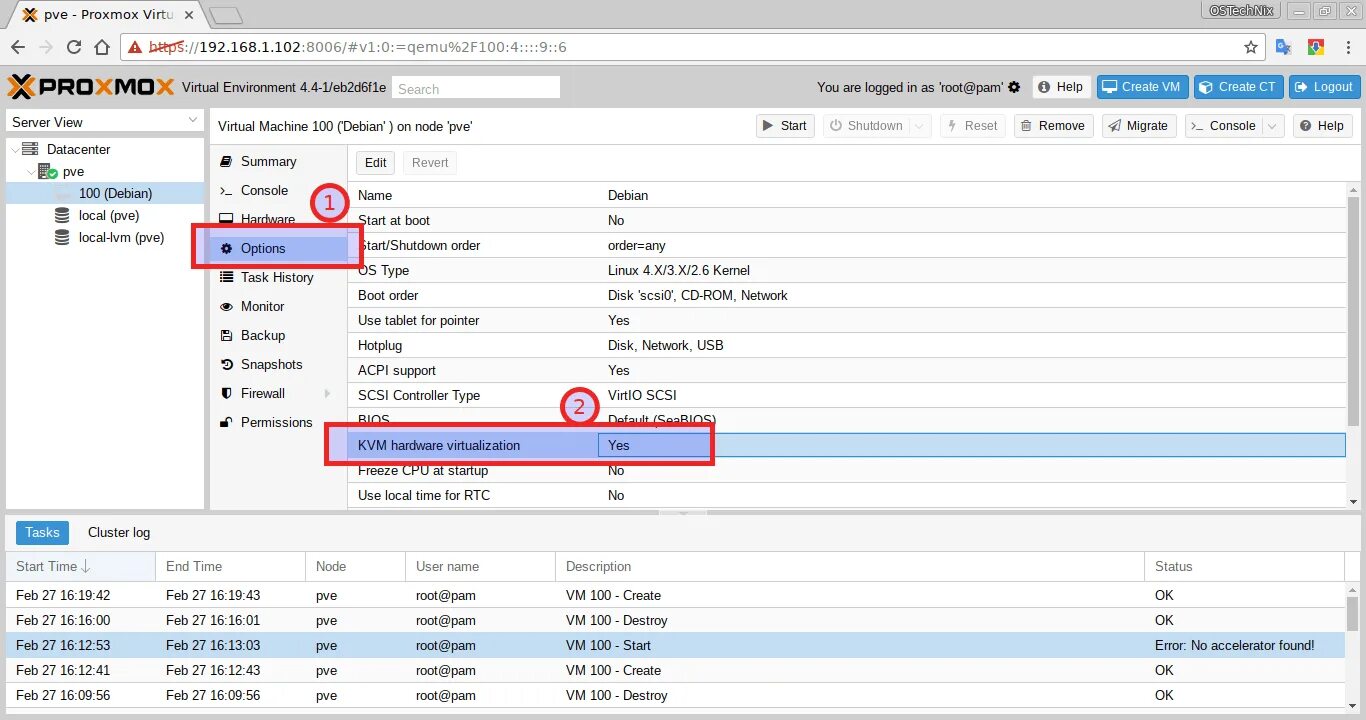1366x720 pixels.
Task: Select the 16:19:42 VM 100 - Create task
Action: click(675, 595)
